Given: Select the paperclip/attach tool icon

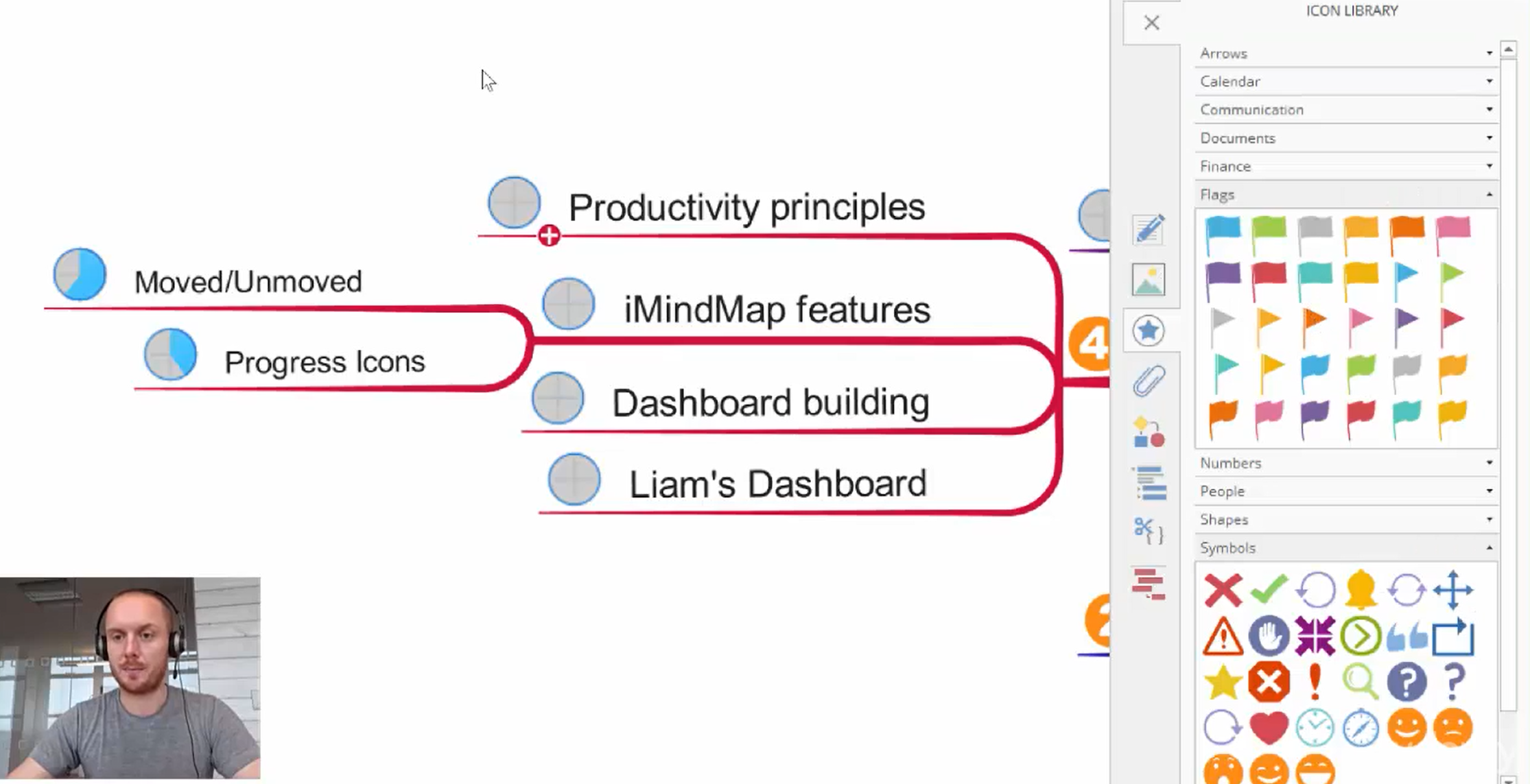Looking at the screenshot, I should pos(1148,378).
